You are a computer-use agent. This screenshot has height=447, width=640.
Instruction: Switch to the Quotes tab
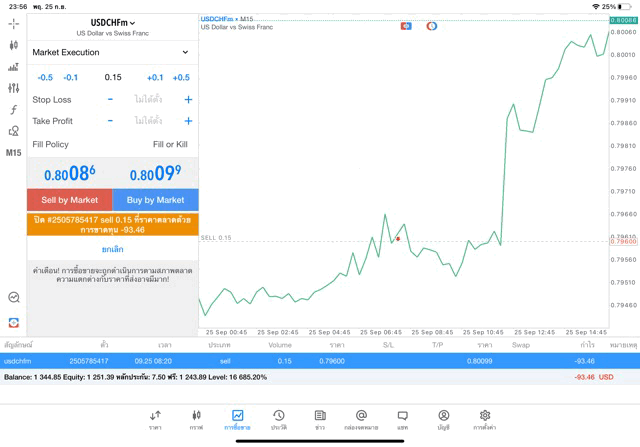point(155,419)
